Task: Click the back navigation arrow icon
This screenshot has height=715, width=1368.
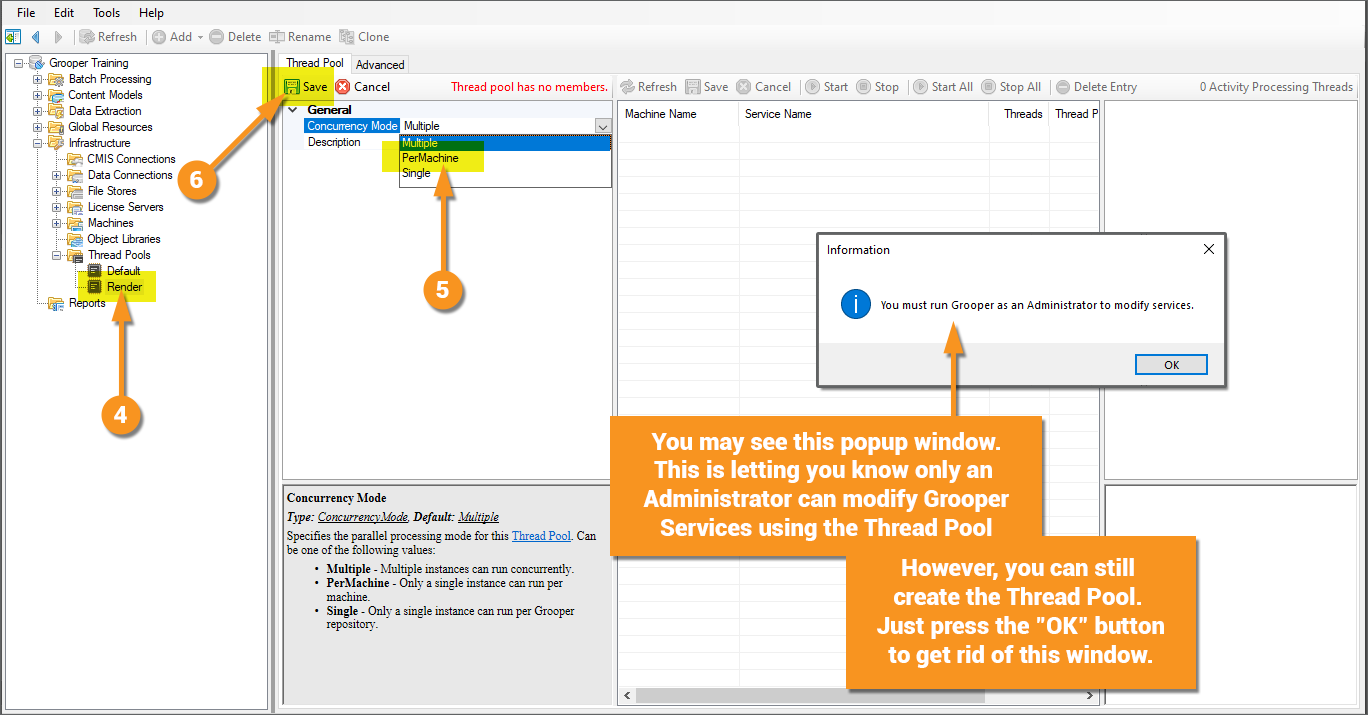Action: [x=36, y=37]
